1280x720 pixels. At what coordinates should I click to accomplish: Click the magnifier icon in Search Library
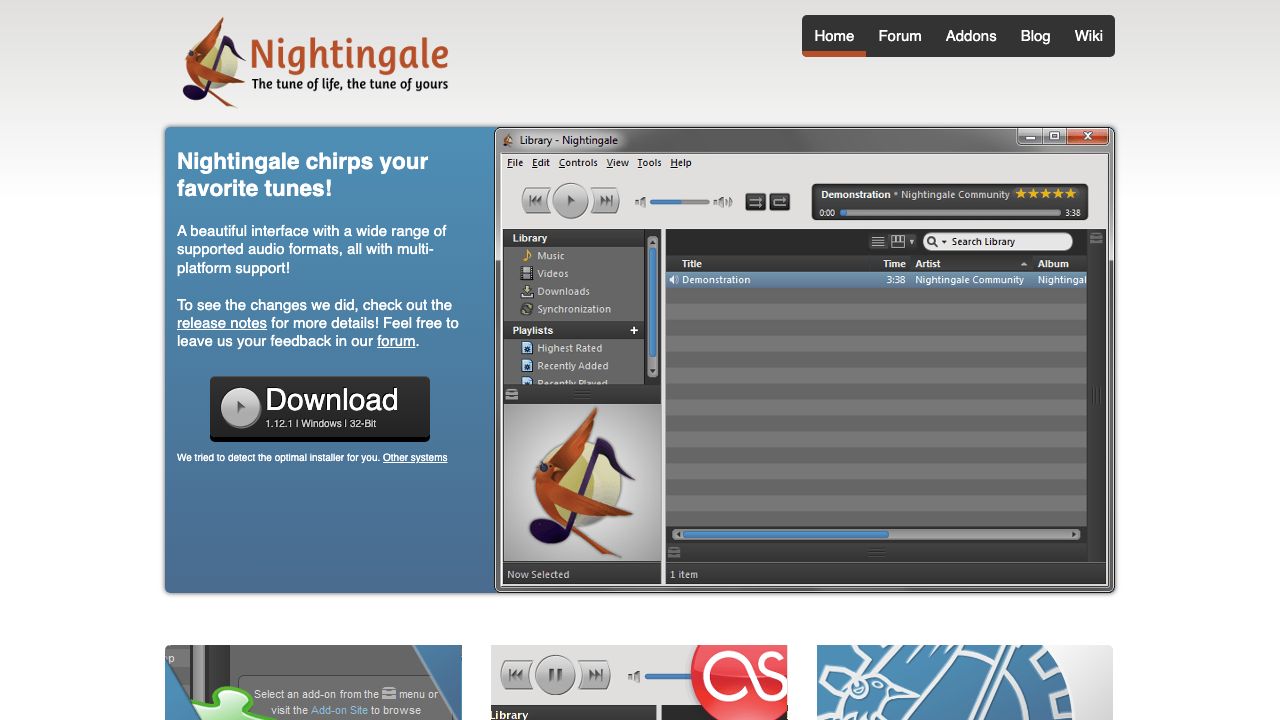tap(932, 242)
